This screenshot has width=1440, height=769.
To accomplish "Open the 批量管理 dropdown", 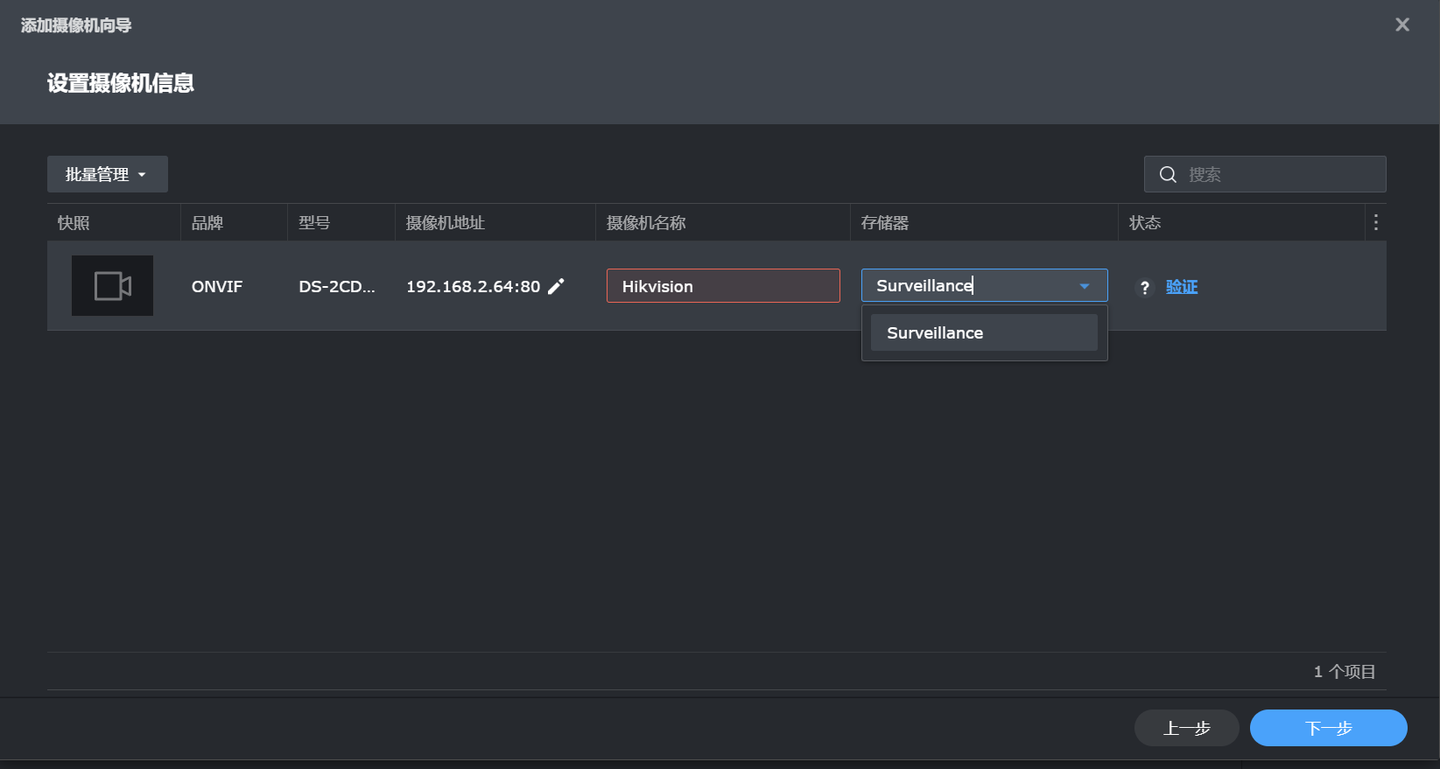I will coord(107,175).
